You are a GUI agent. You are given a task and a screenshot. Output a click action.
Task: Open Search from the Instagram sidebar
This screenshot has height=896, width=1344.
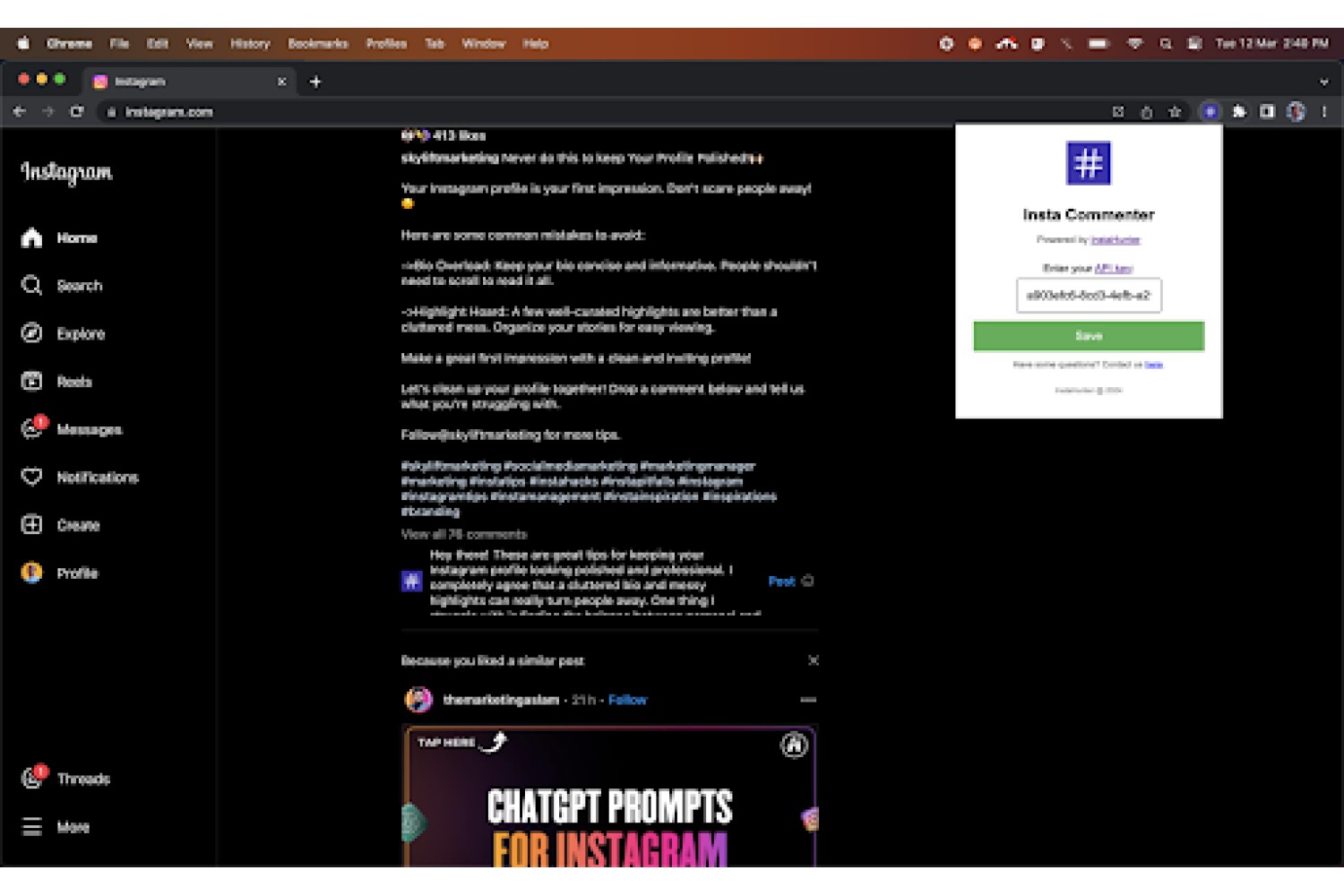tap(32, 286)
